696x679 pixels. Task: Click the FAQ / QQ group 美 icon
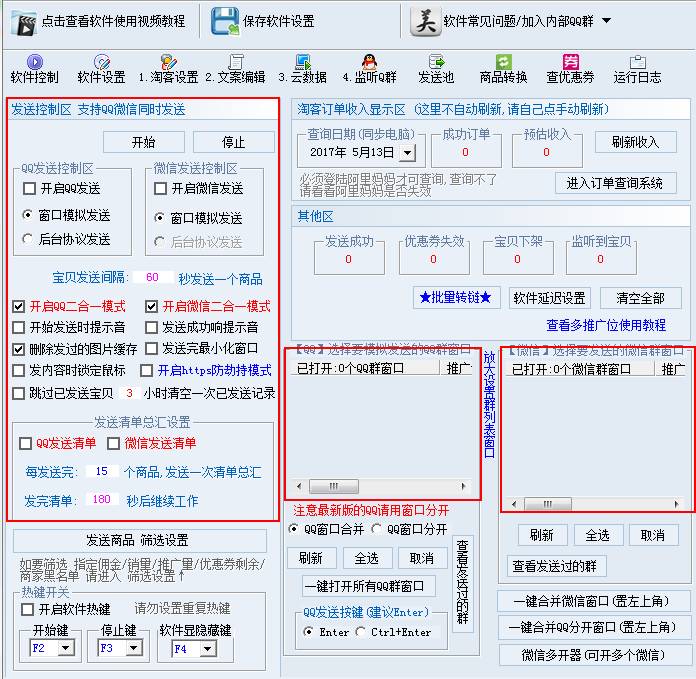click(426, 21)
